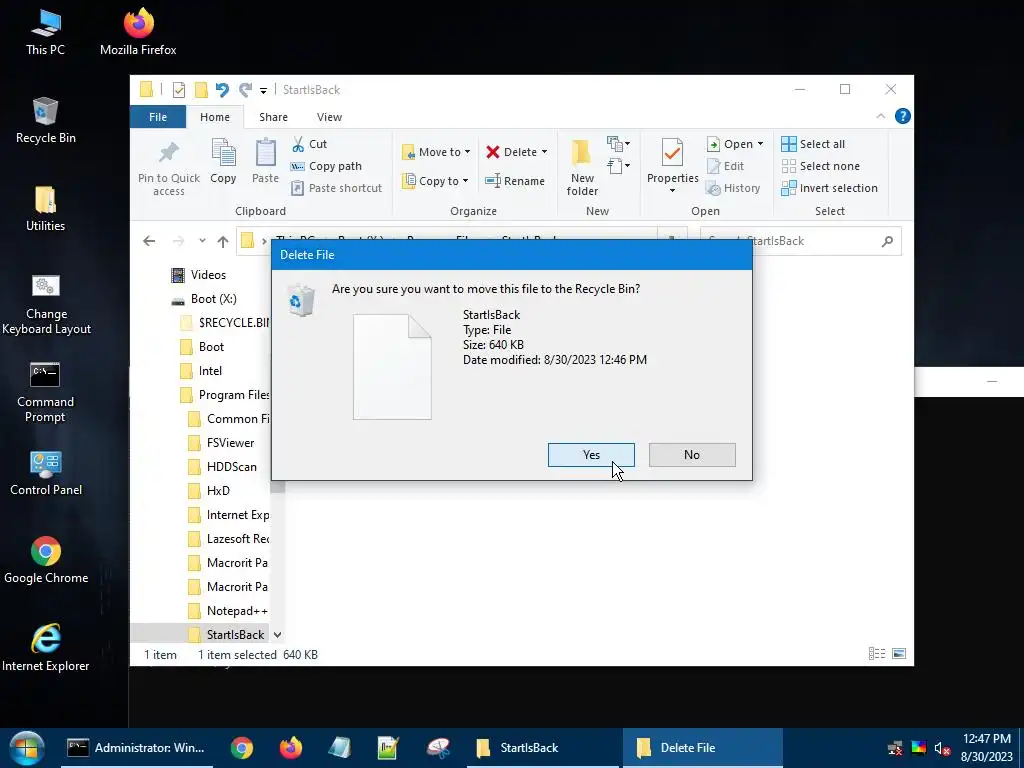
Task: Click the Edit ribbon button
Action: (726, 166)
